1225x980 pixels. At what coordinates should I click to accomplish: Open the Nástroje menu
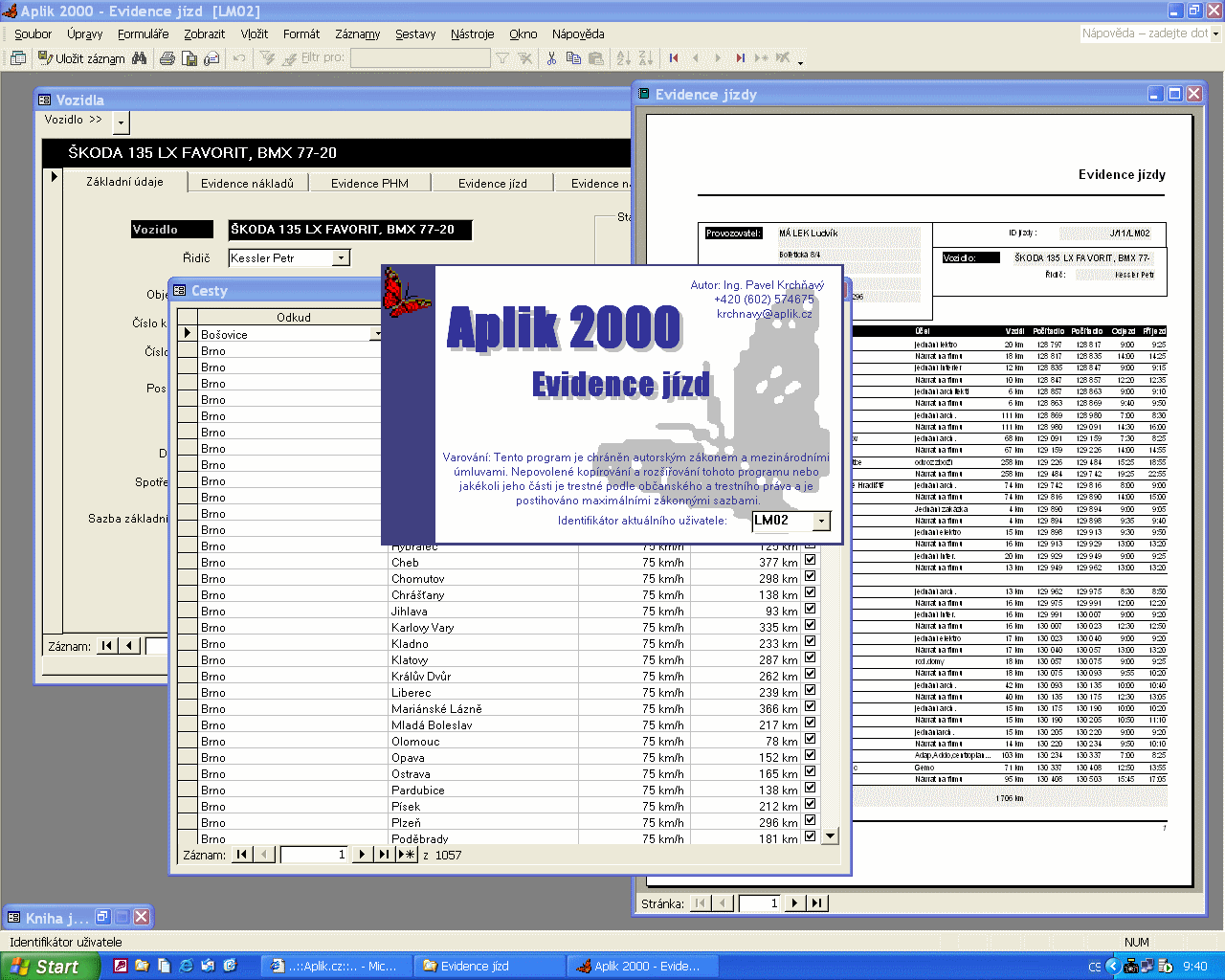(472, 33)
